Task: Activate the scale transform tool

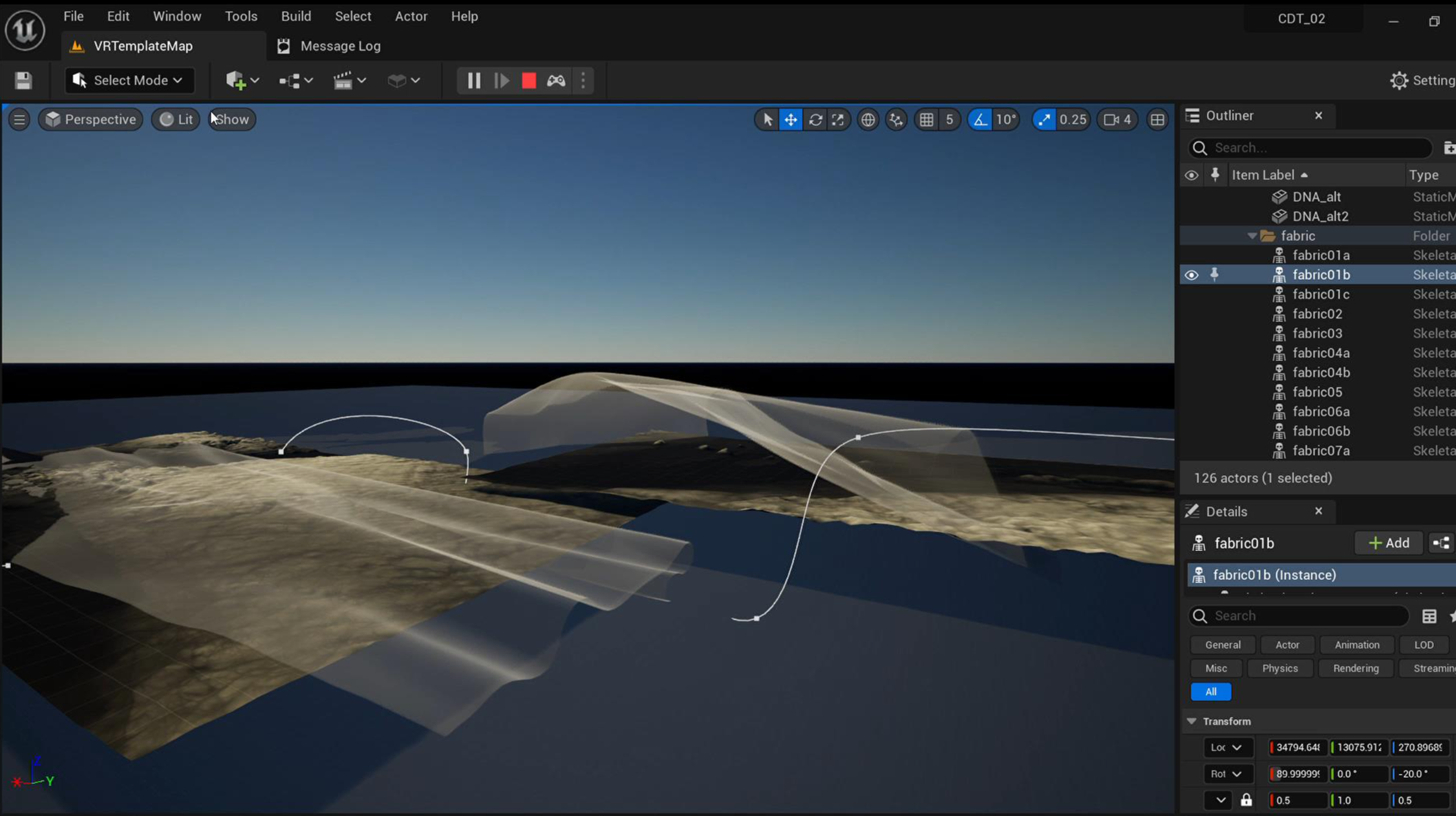Action: tap(838, 120)
